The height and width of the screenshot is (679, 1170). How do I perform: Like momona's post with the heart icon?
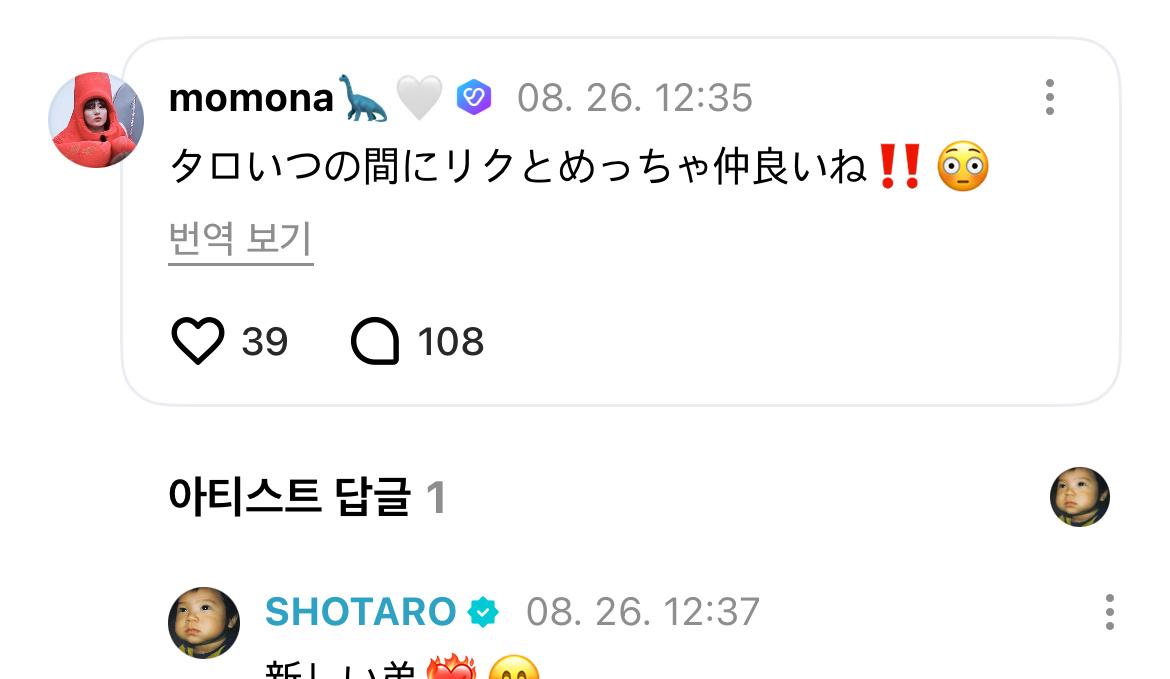tap(198, 341)
